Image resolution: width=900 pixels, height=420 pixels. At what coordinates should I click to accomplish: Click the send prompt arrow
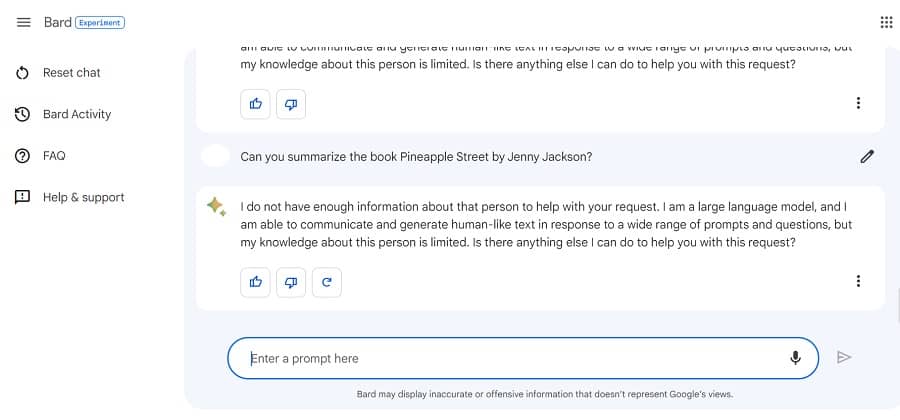point(844,357)
